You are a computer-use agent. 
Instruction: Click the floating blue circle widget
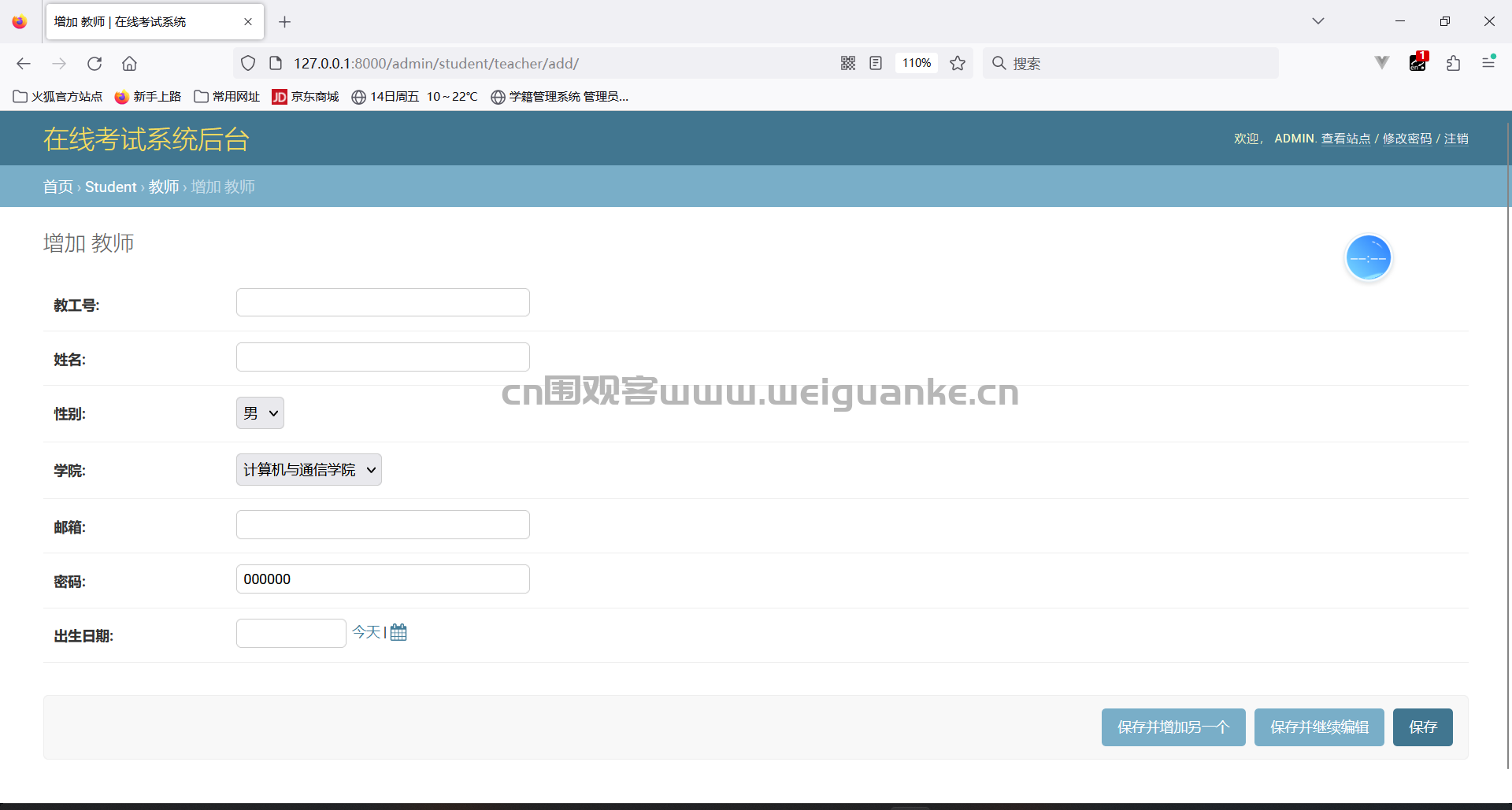pos(1369,257)
